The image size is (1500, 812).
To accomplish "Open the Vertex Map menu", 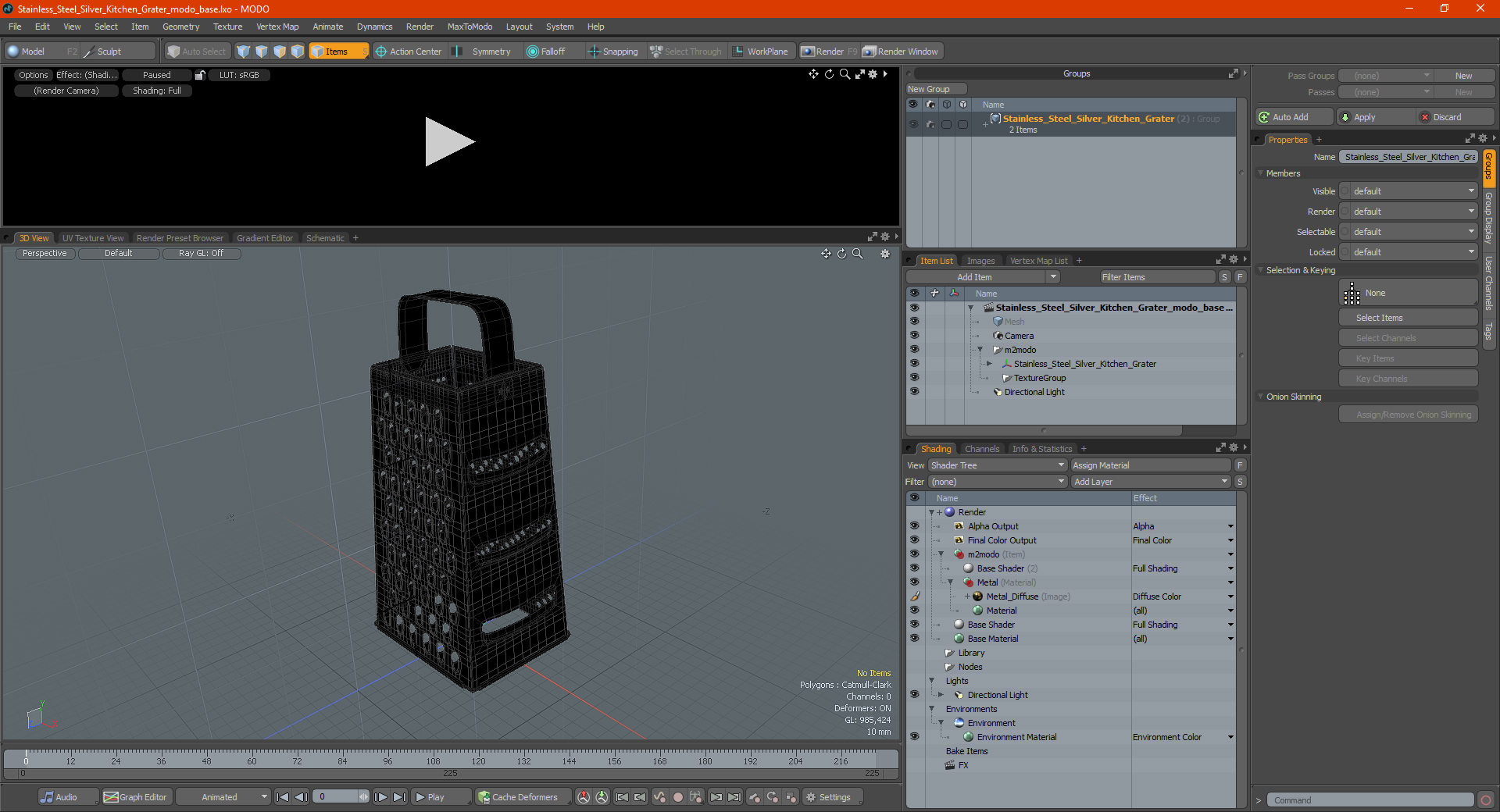I will click(x=277, y=27).
